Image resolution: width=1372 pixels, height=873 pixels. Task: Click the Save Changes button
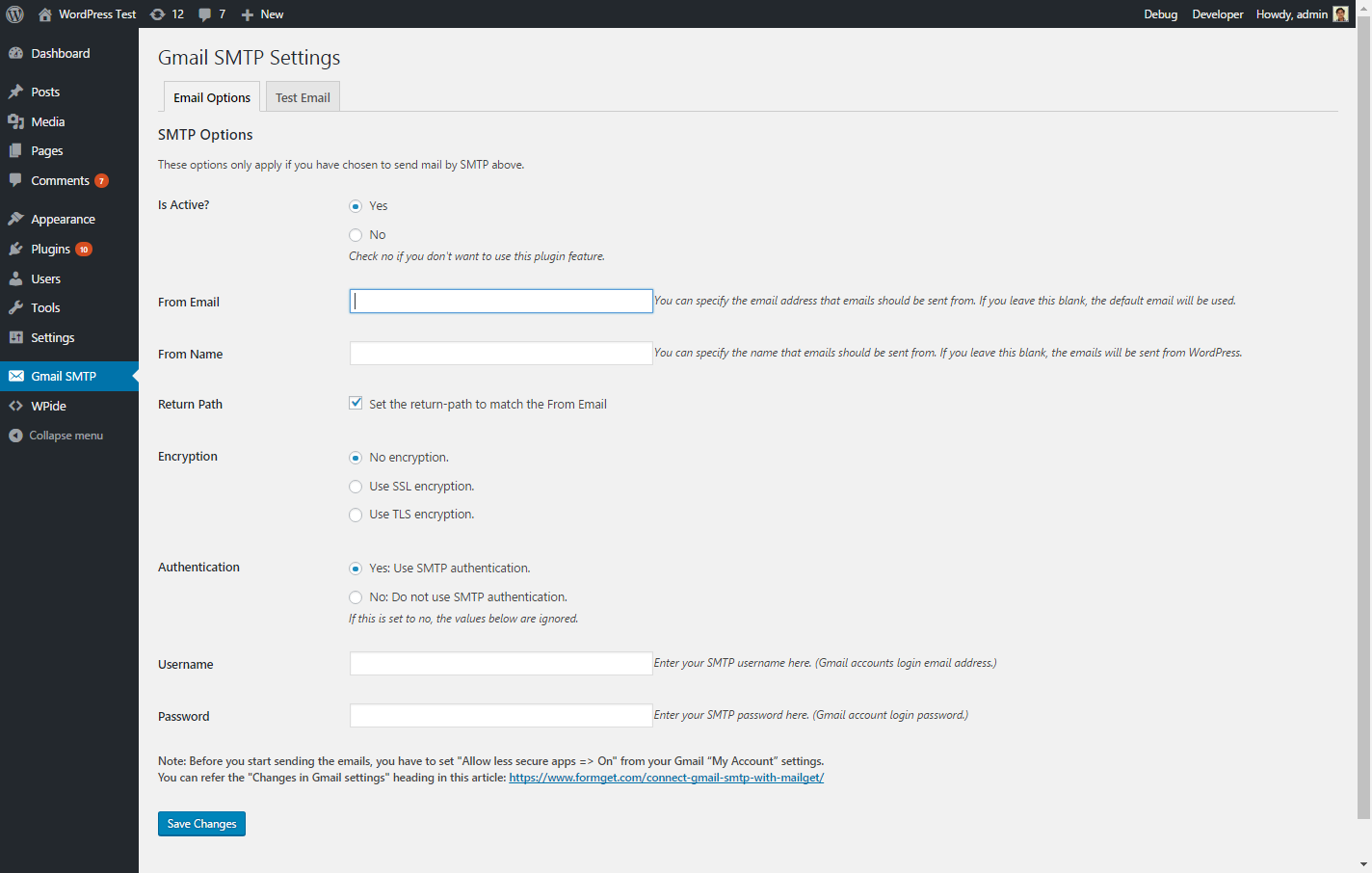(201, 824)
